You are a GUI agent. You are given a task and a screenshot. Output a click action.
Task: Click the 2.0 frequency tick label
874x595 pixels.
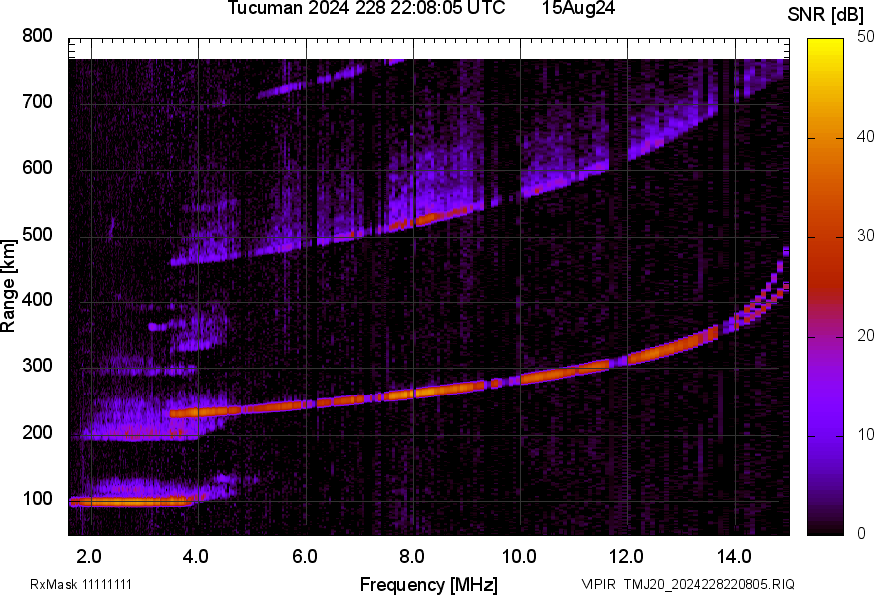(x=90, y=556)
